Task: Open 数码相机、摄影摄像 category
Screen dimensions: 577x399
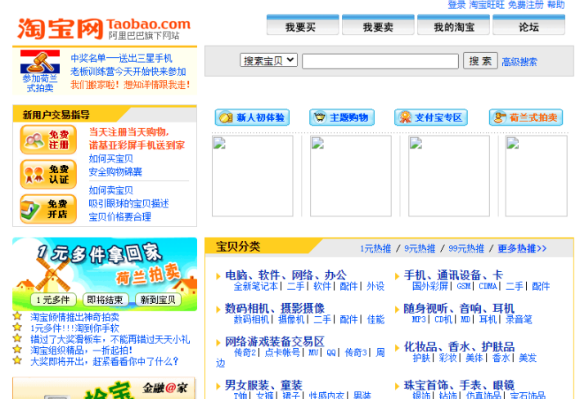Action: [275, 308]
